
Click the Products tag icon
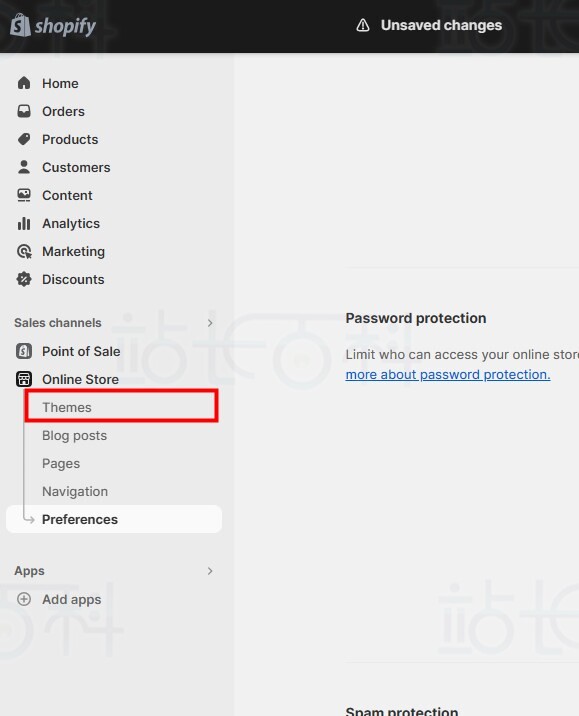click(x=24, y=139)
